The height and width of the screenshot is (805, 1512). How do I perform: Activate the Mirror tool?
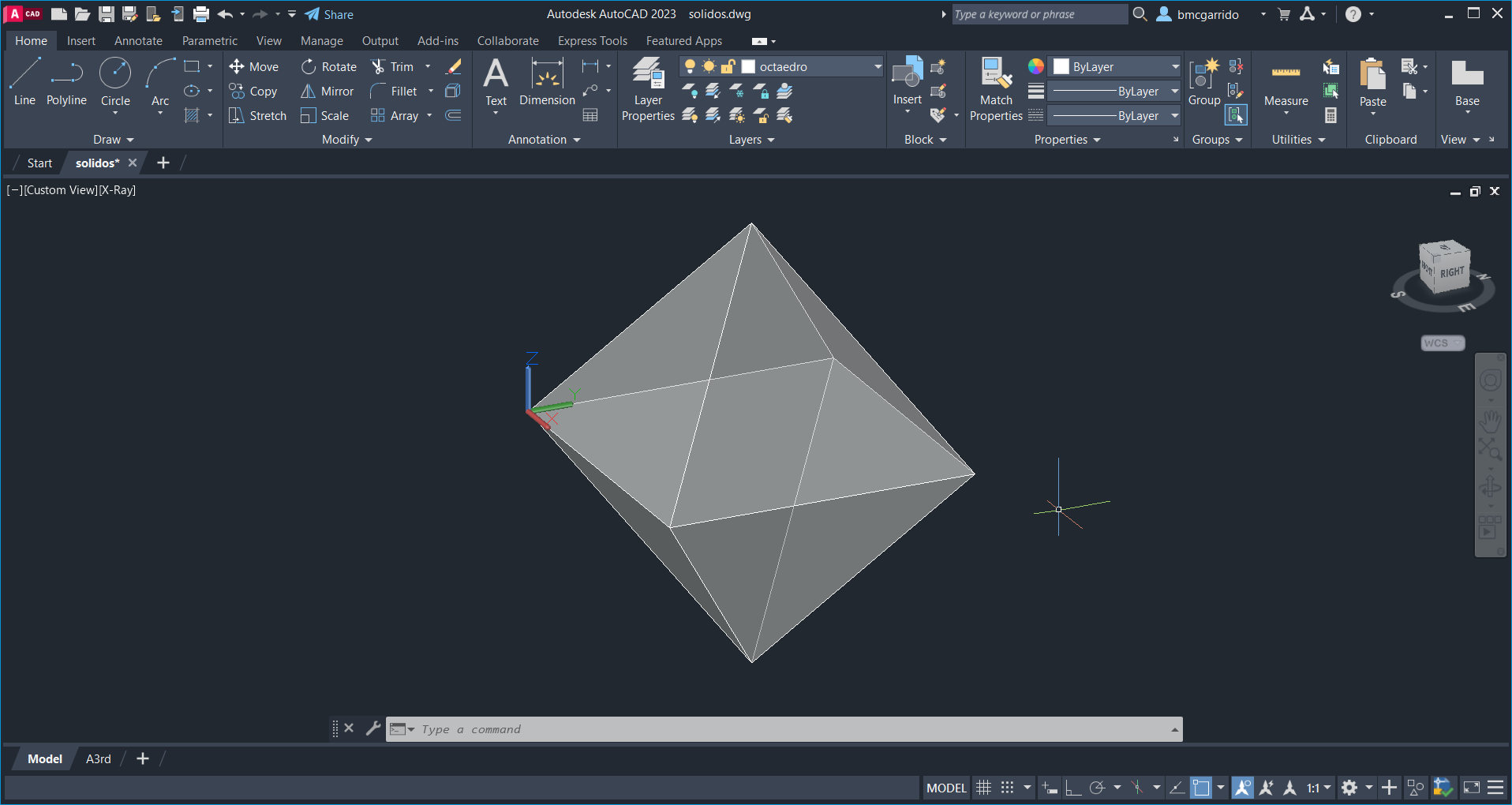tap(327, 92)
